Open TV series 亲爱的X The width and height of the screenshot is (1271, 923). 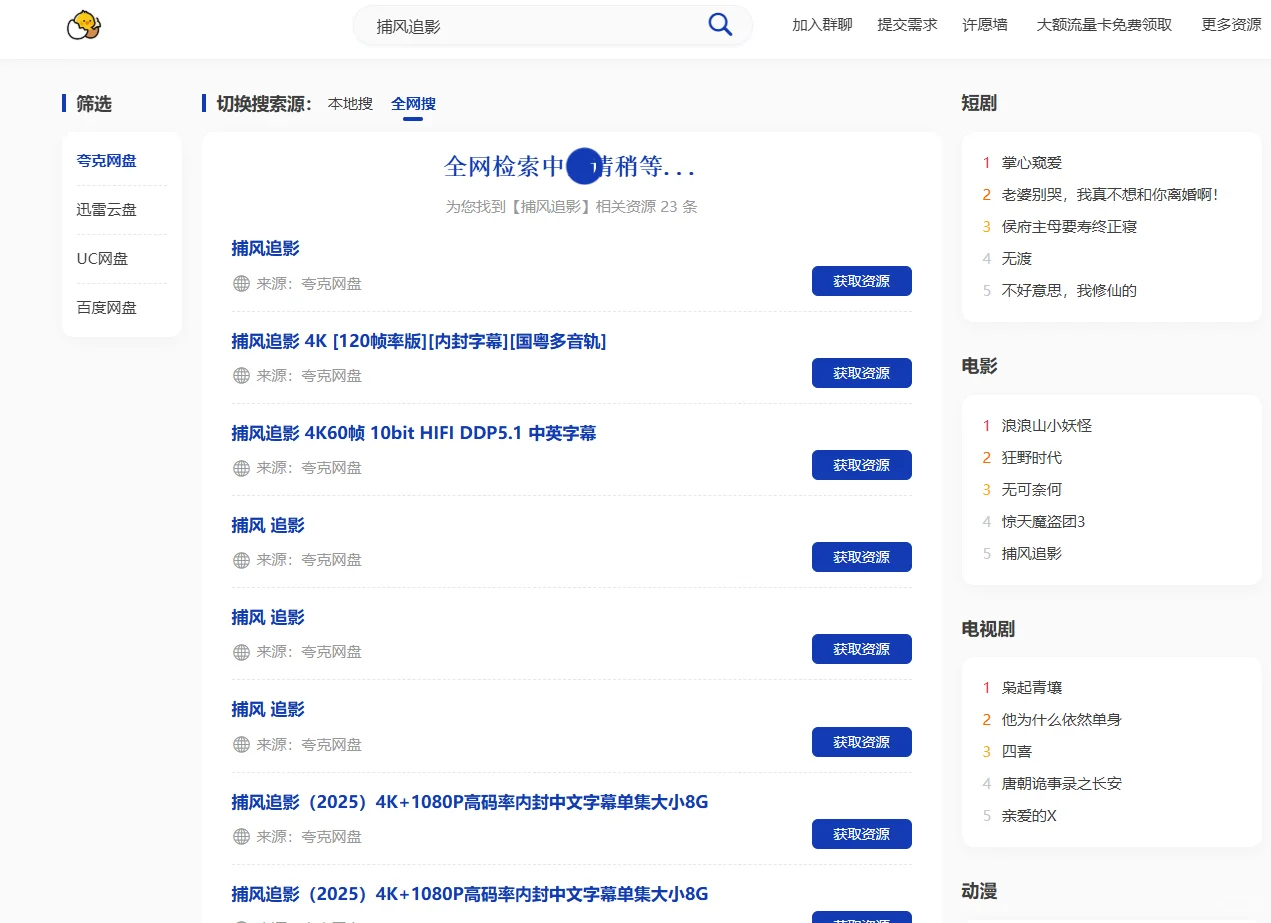[x=1029, y=815]
